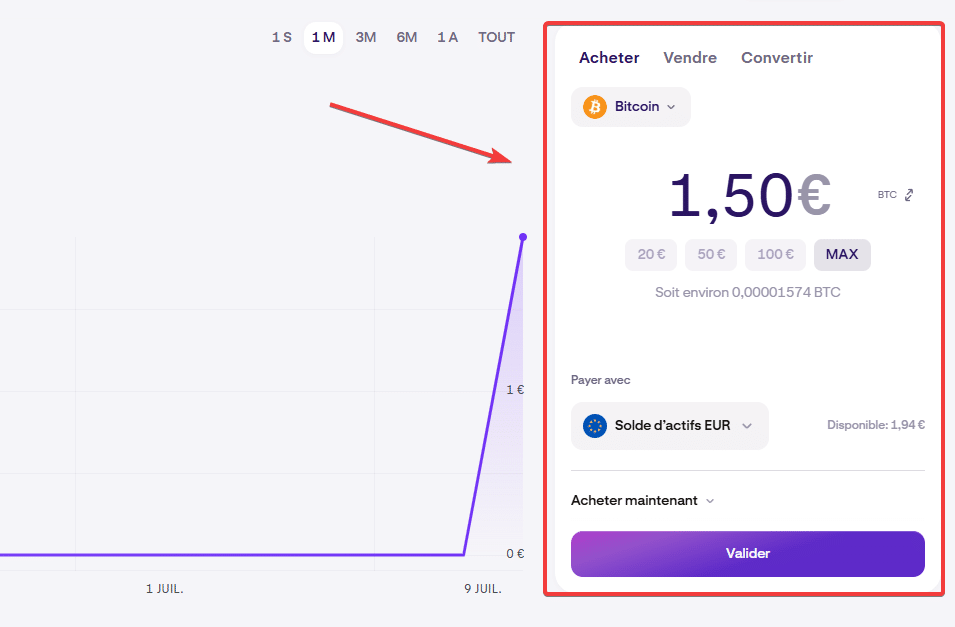Choose the 50 € preset amount

coord(711,255)
